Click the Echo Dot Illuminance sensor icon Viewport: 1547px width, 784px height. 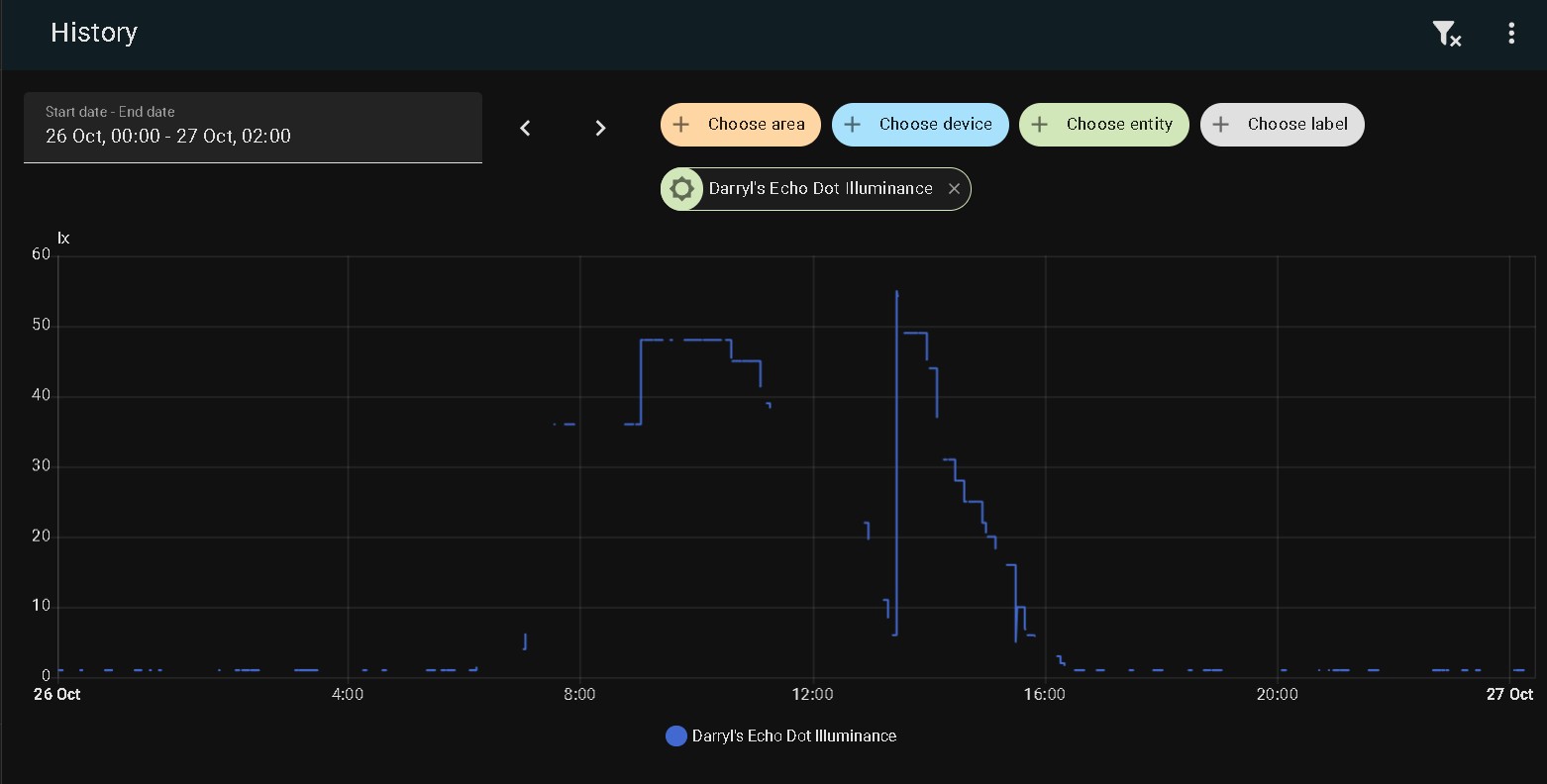click(681, 189)
